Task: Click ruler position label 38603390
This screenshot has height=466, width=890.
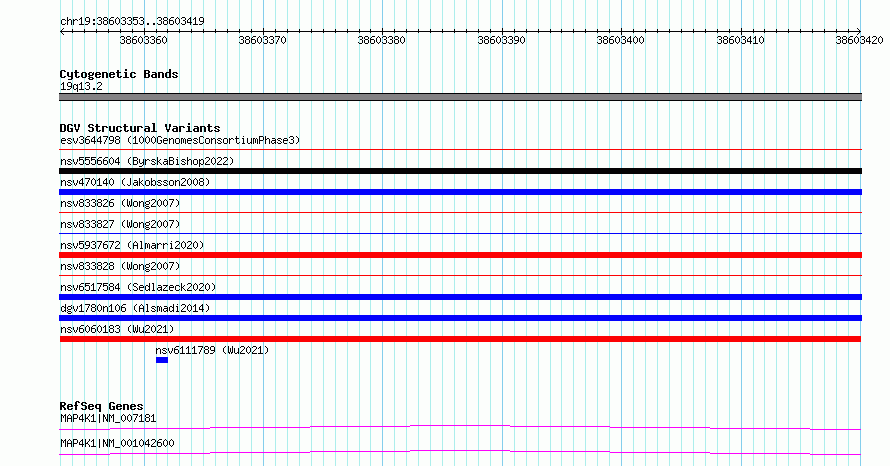Action: click(x=501, y=40)
